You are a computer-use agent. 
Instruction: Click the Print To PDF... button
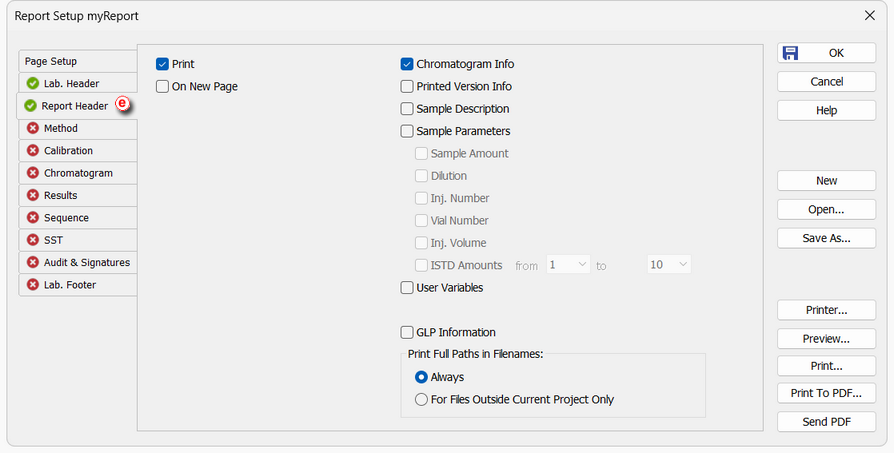coord(826,393)
